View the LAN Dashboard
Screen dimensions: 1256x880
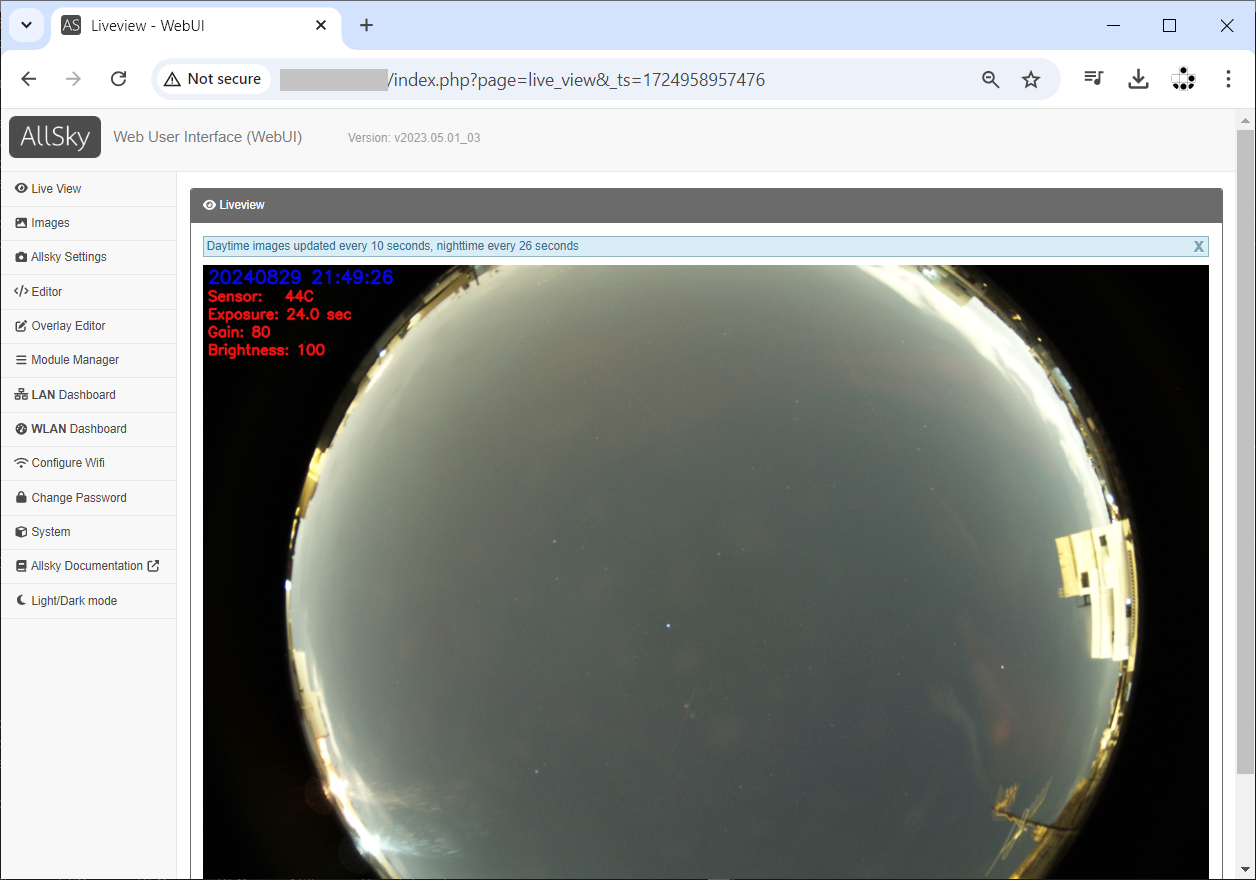tap(88, 395)
